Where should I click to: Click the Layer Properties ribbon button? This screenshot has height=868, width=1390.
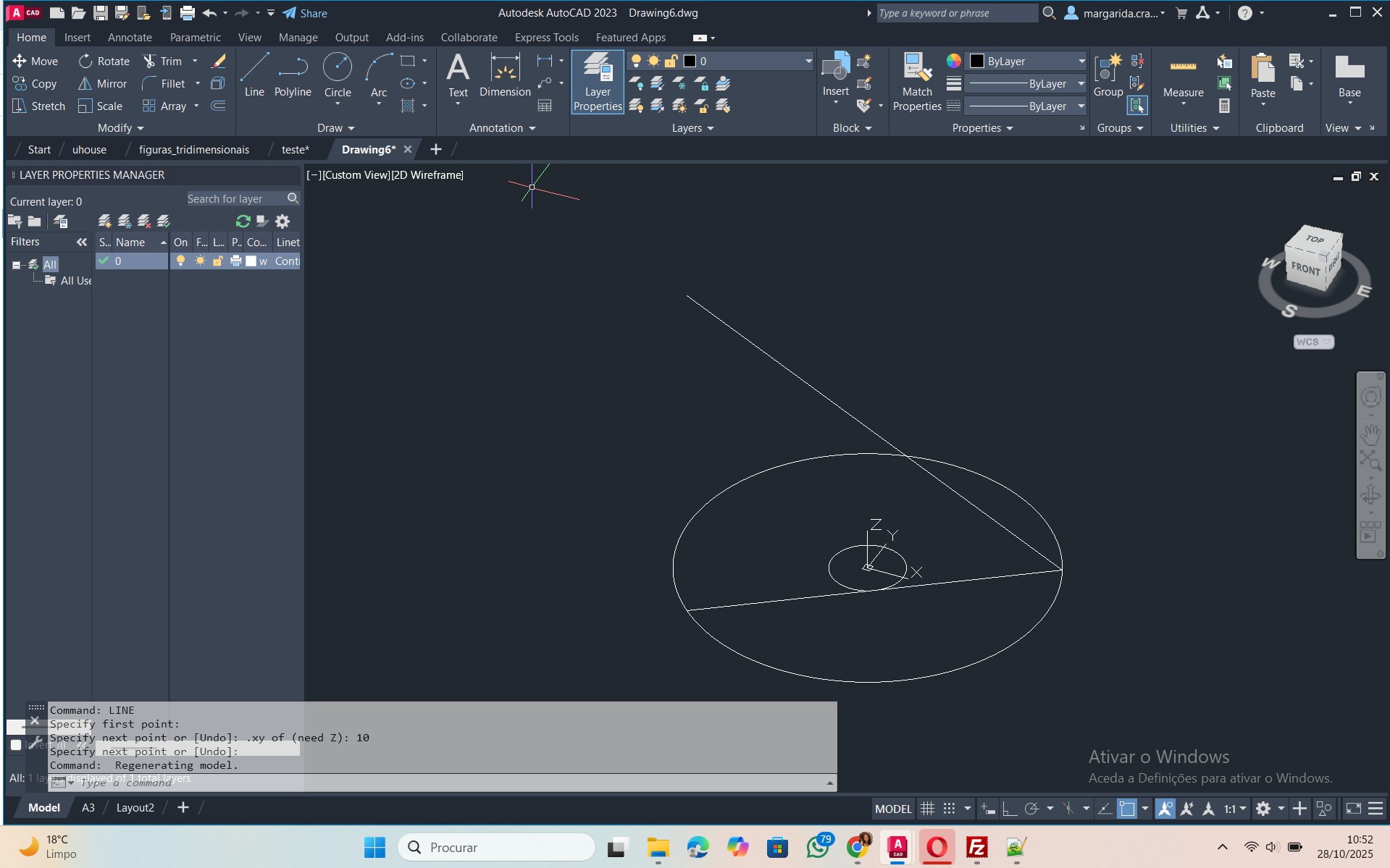click(x=598, y=82)
